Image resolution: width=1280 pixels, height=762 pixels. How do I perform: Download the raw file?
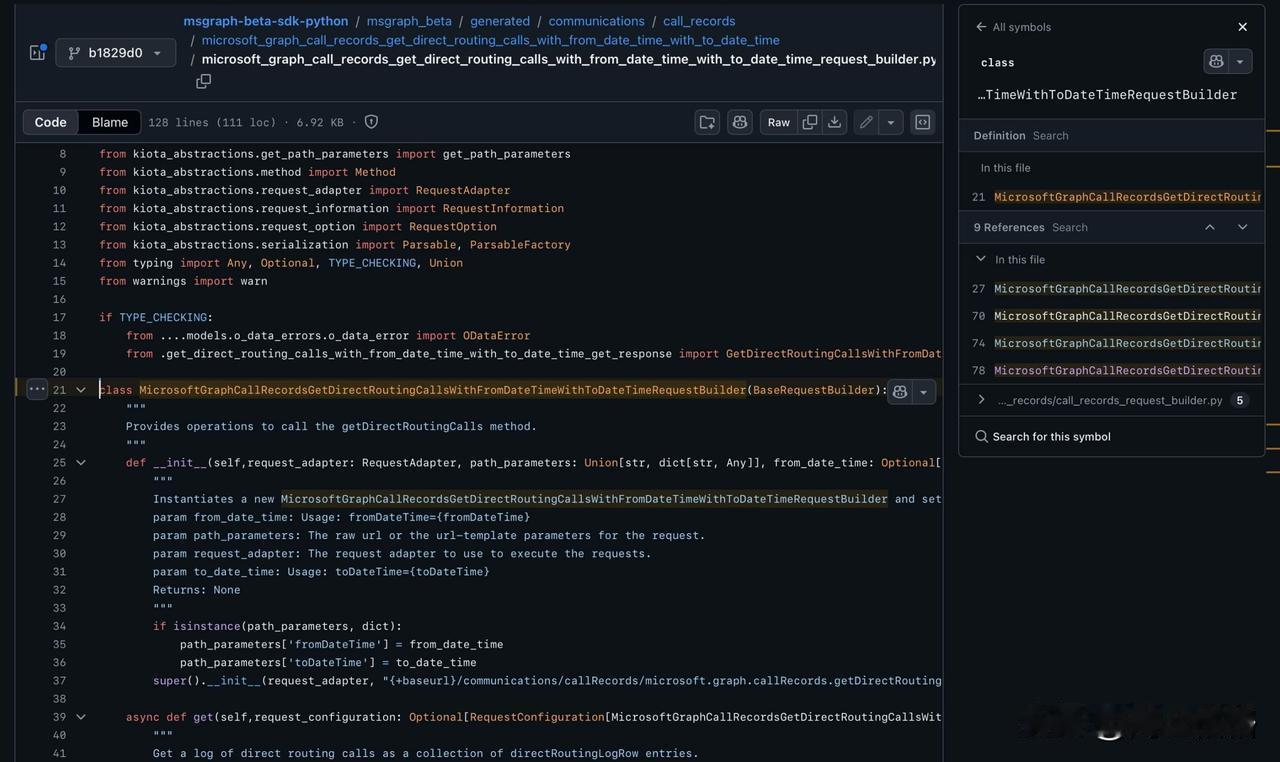[x=834, y=122]
